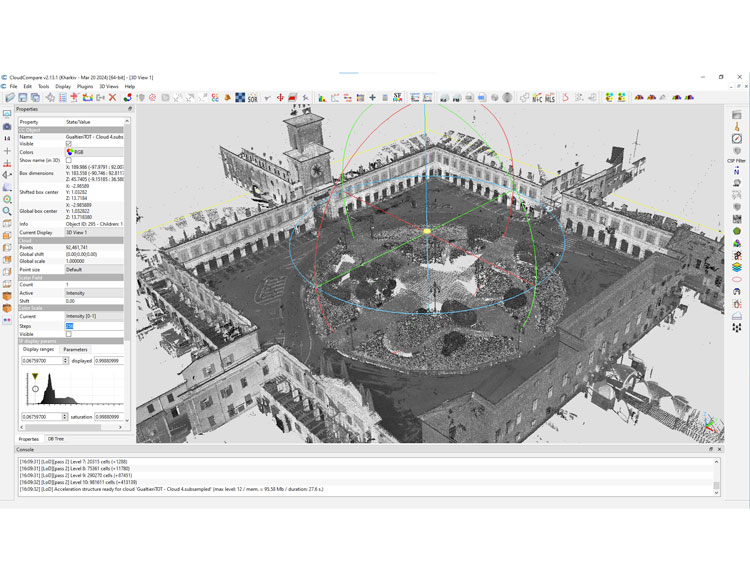The width and height of the screenshot is (750, 581).
Task: Click the Name value GualtieriTOT - Cloud 4
Action: click(94, 137)
